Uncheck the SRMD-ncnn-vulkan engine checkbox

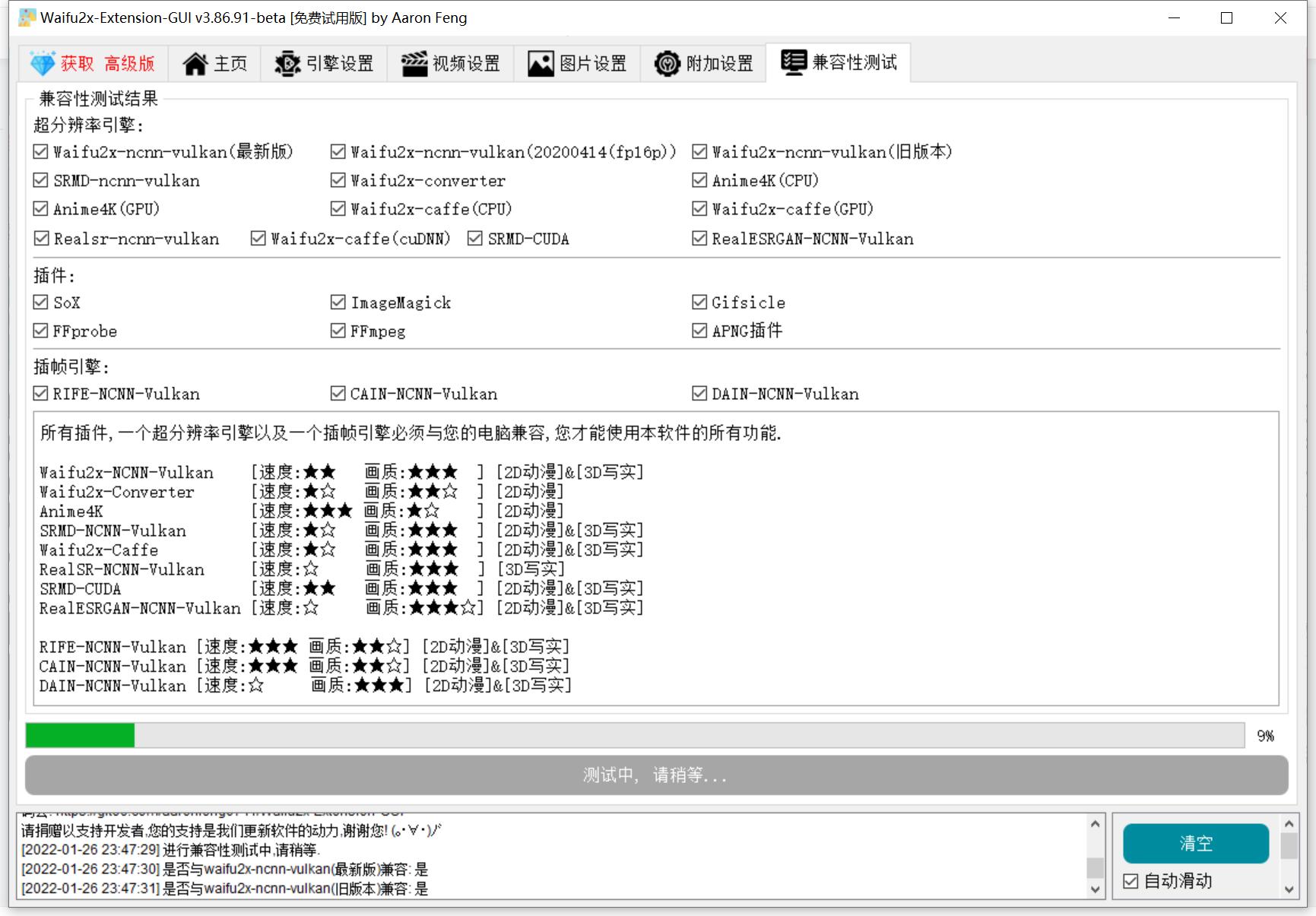[39, 180]
